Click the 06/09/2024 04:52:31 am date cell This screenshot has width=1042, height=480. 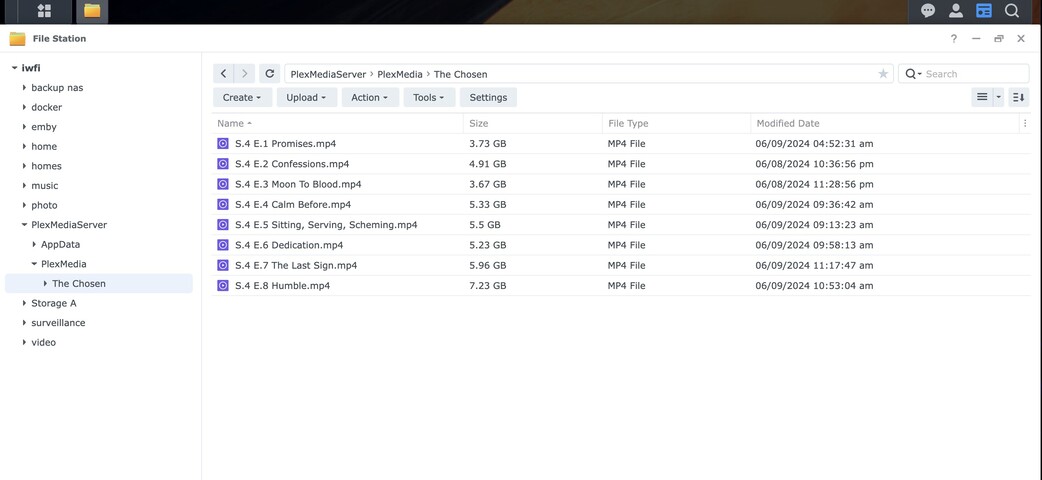click(814, 144)
